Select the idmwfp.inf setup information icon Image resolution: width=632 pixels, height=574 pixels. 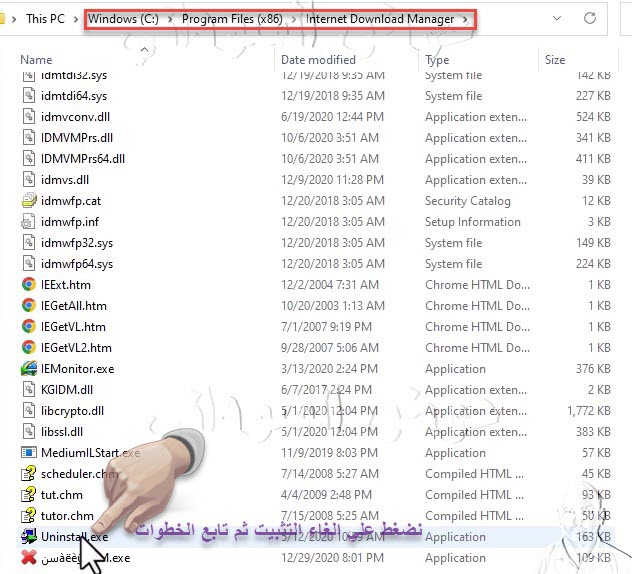click(29, 222)
